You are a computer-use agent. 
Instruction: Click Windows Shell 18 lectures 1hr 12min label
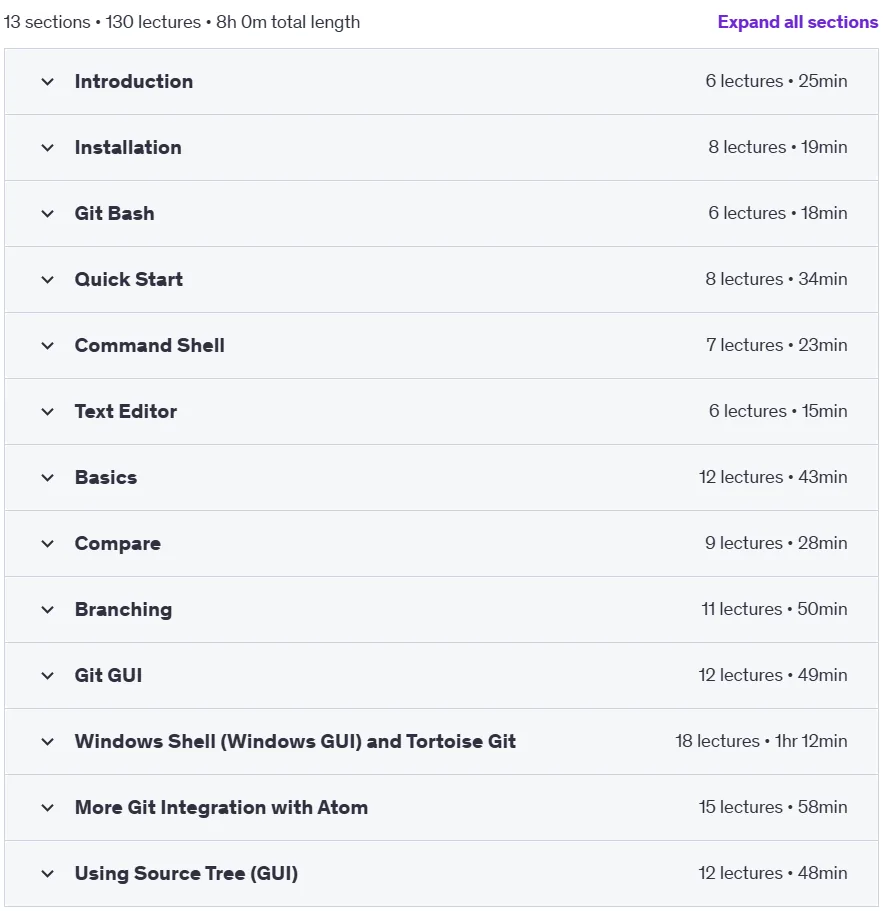(x=761, y=741)
